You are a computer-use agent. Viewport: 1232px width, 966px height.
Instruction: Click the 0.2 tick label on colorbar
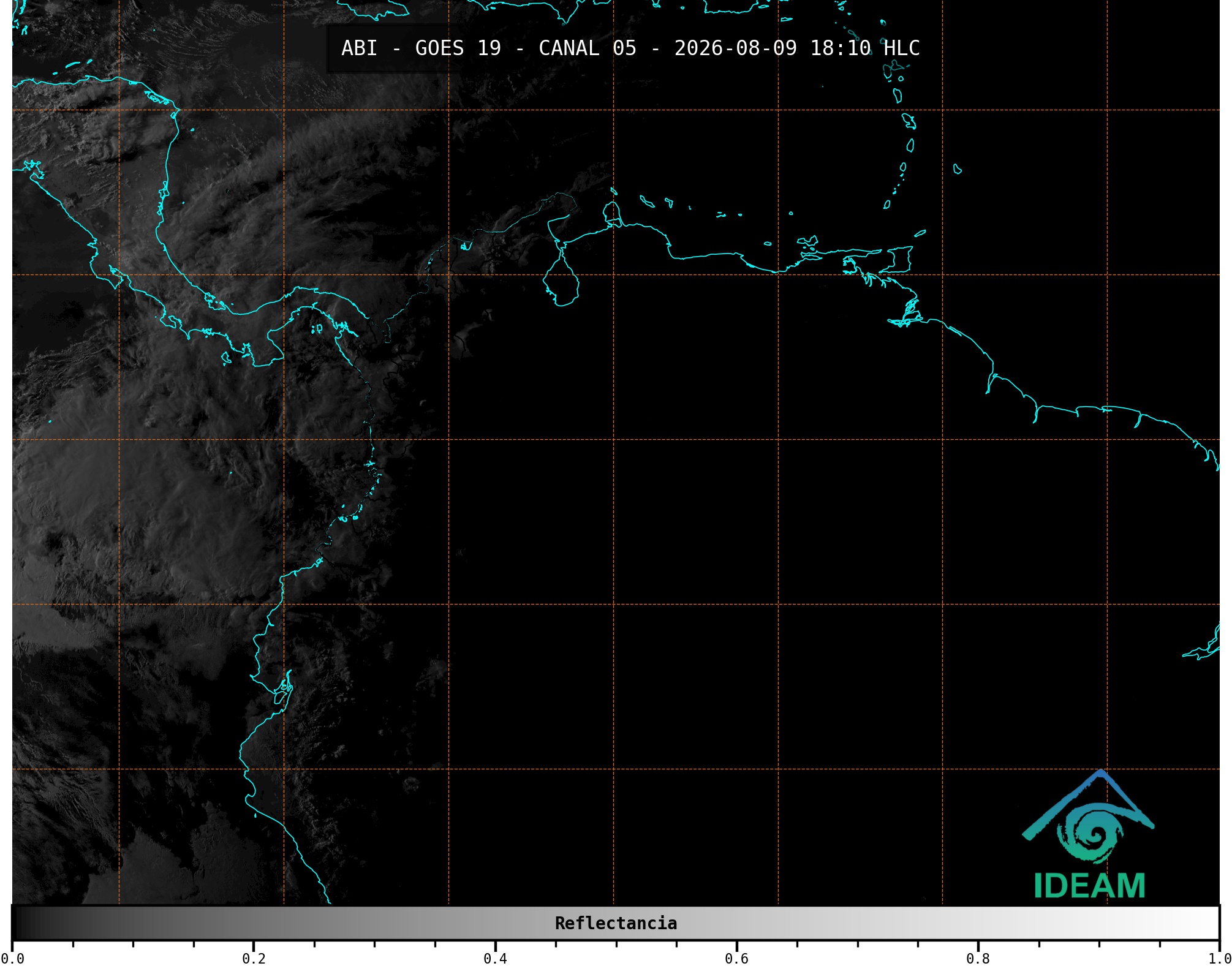point(254,959)
